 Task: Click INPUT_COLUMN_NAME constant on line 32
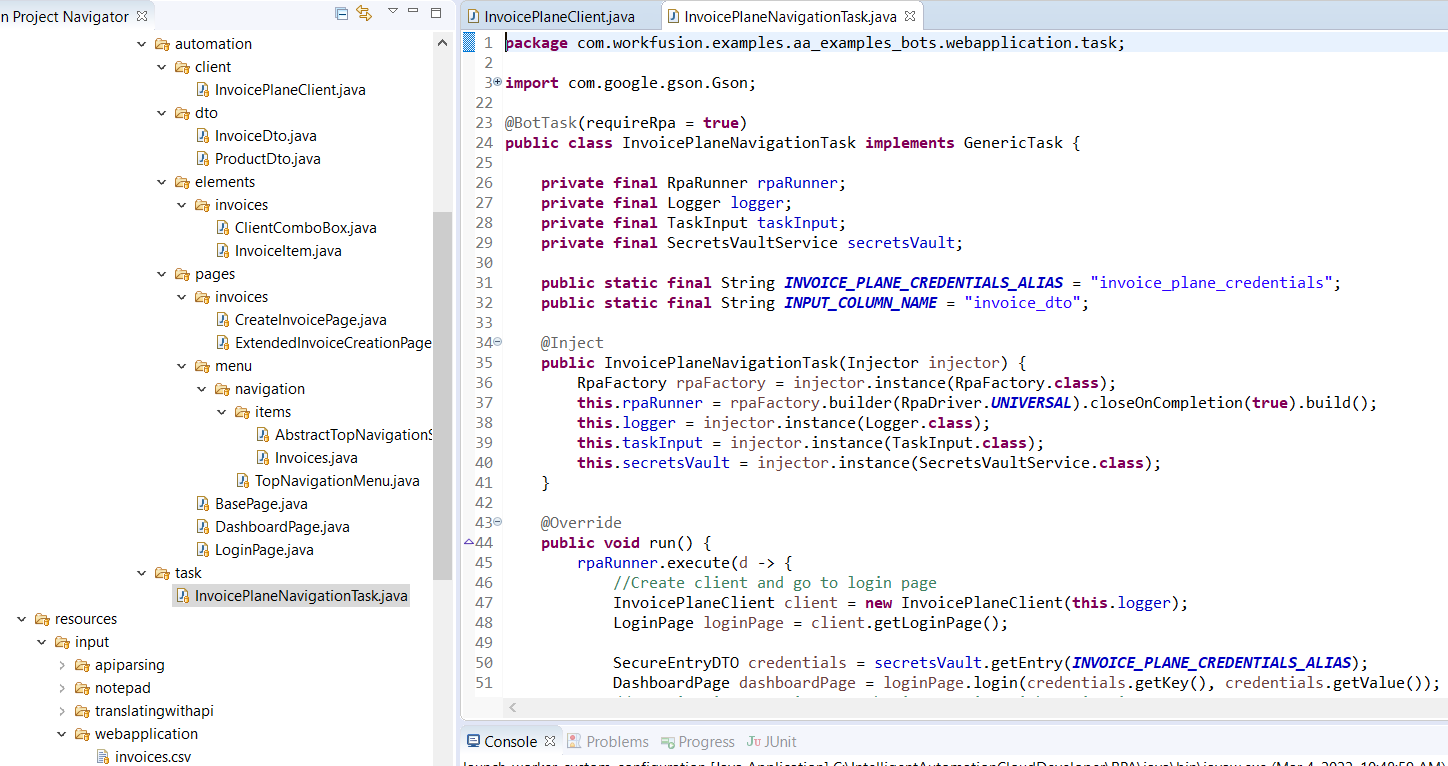point(861,303)
